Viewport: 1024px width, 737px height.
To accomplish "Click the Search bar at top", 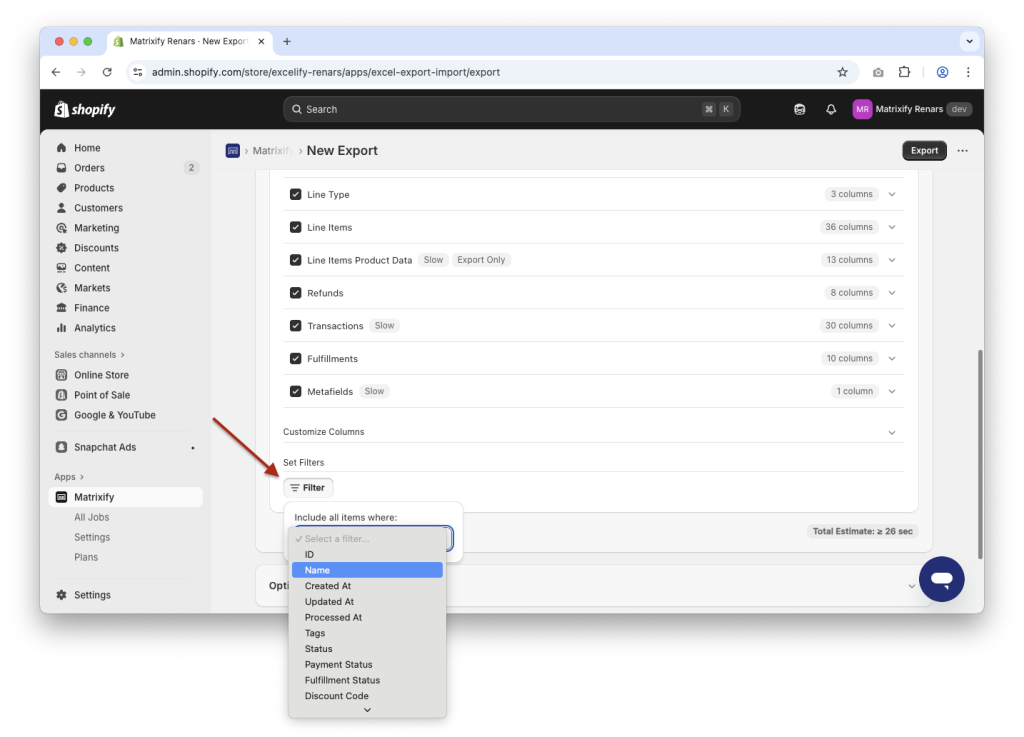I will (x=512, y=108).
